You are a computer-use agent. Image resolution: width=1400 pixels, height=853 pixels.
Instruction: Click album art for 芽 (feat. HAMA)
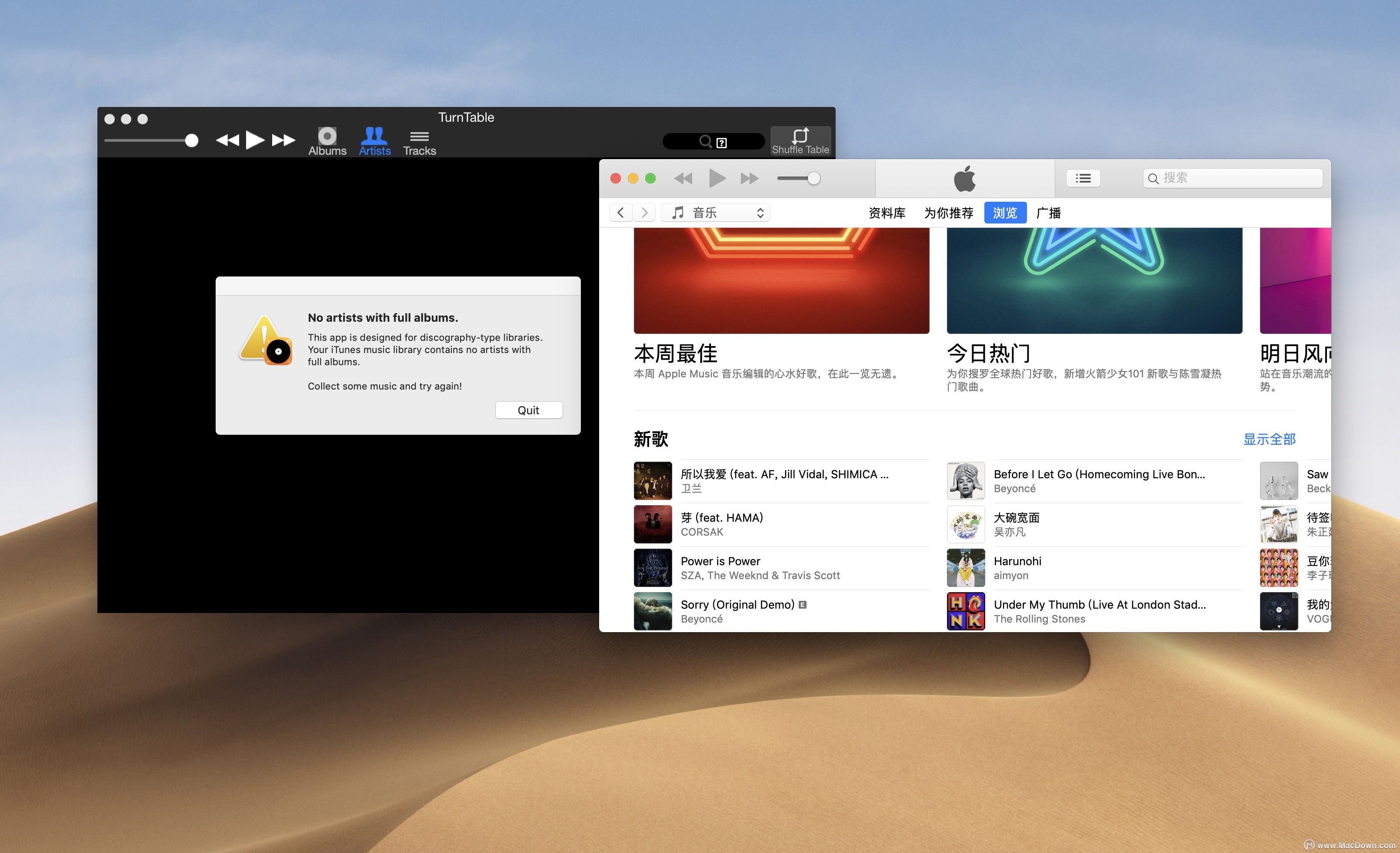pos(653,524)
